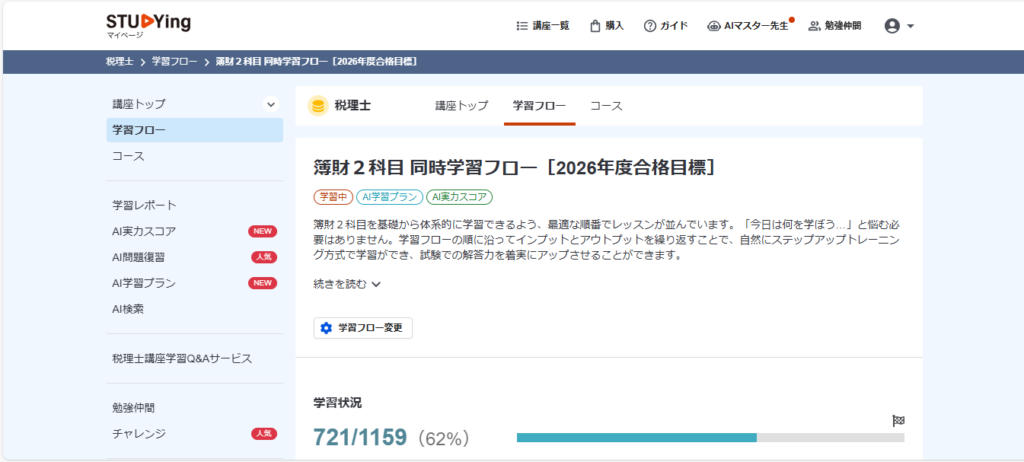Open AI実力スコア in sidebar
Image resolution: width=1024 pixels, height=462 pixels.
144,231
